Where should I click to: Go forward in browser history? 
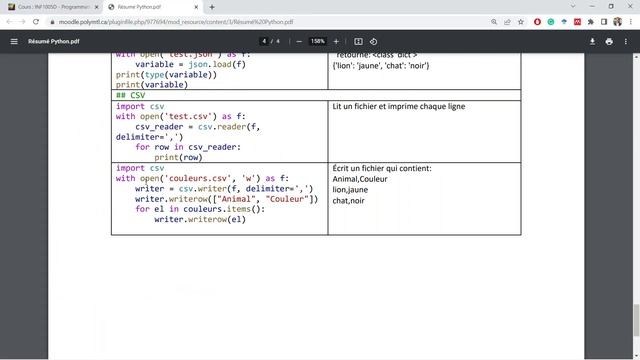(22, 22)
